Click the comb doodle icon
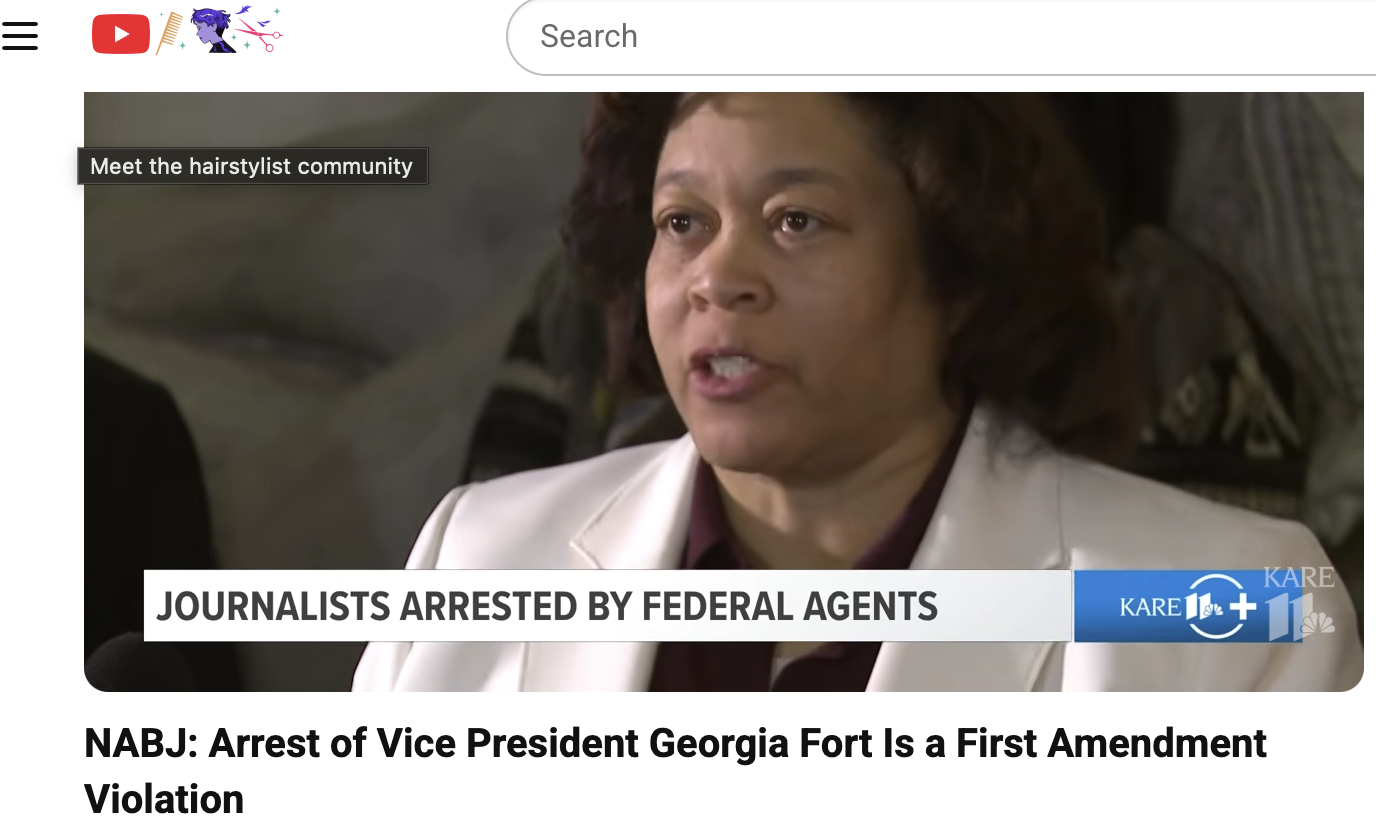The height and width of the screenshot is (834, 1376). [x=171, y=31]
